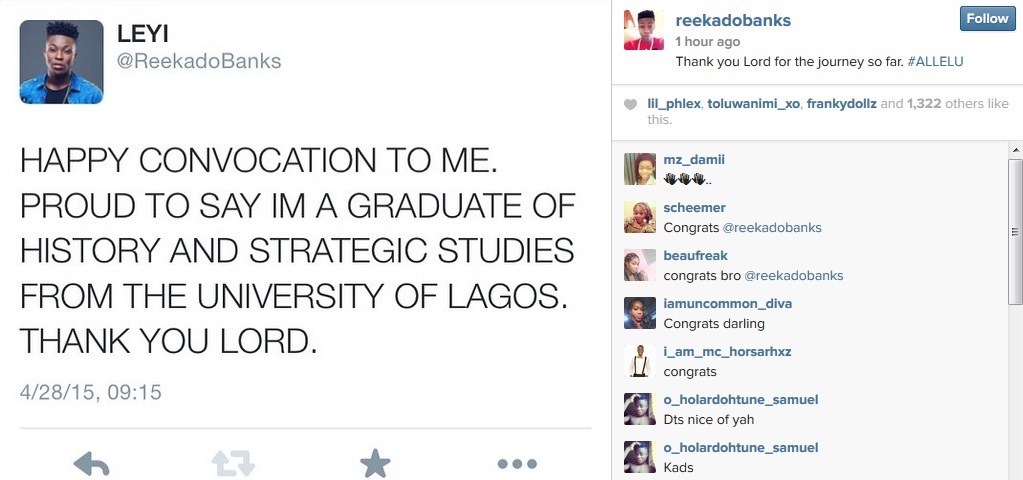Image resolution: width=1023 pixels, height=480 pixels.
Task: Click reekadobanks Instagram avatar
Action: [644, 30]
